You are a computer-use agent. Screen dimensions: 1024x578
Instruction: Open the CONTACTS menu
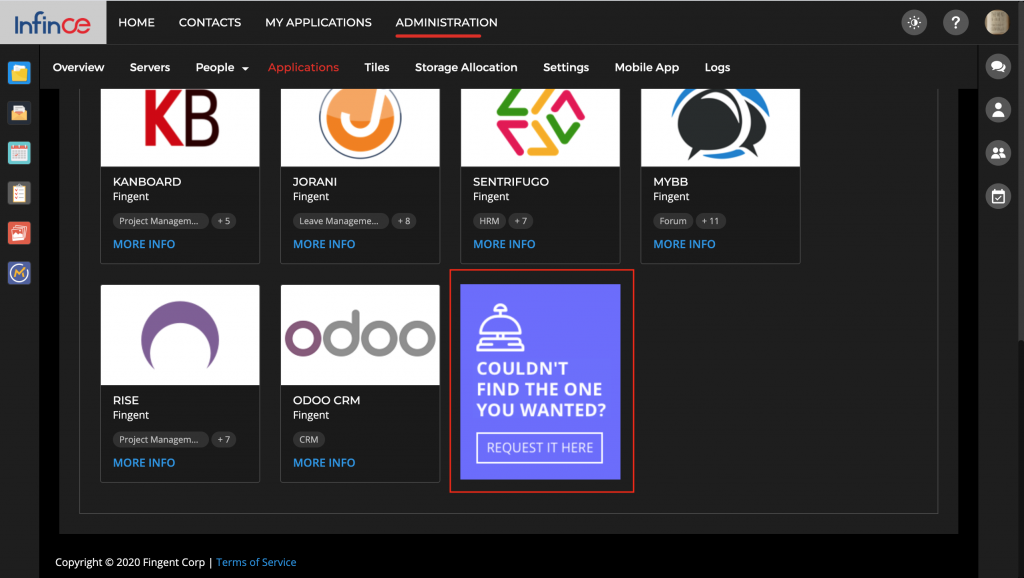(x=210, y=22)
